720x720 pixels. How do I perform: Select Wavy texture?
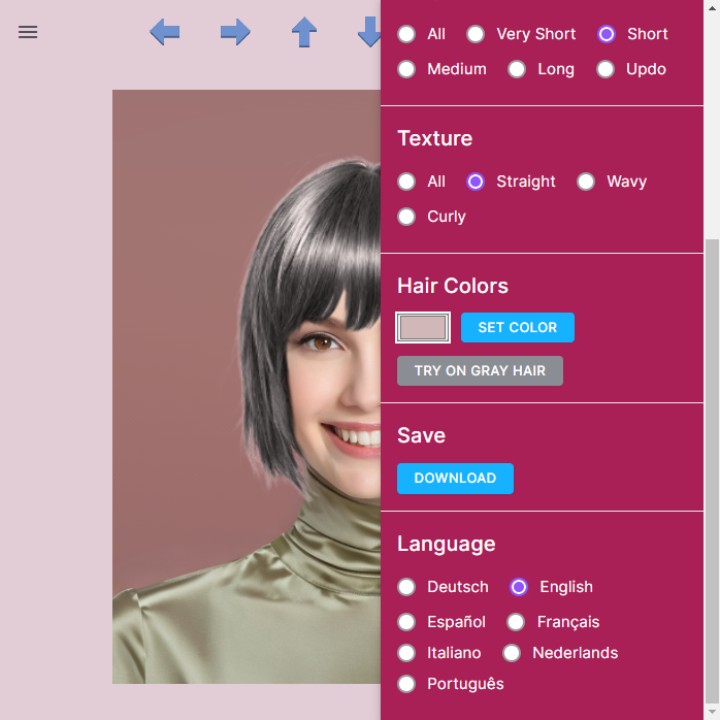586,181
